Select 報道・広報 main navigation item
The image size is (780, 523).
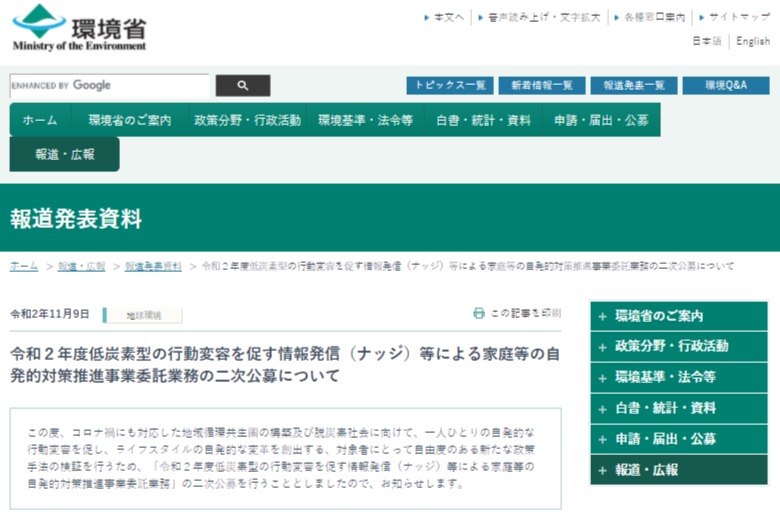[x=64, y=155]
